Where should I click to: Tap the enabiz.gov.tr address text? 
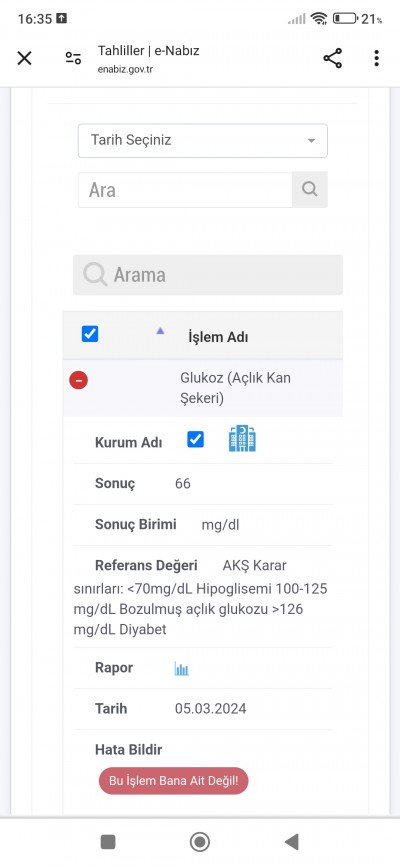[125, 70]
